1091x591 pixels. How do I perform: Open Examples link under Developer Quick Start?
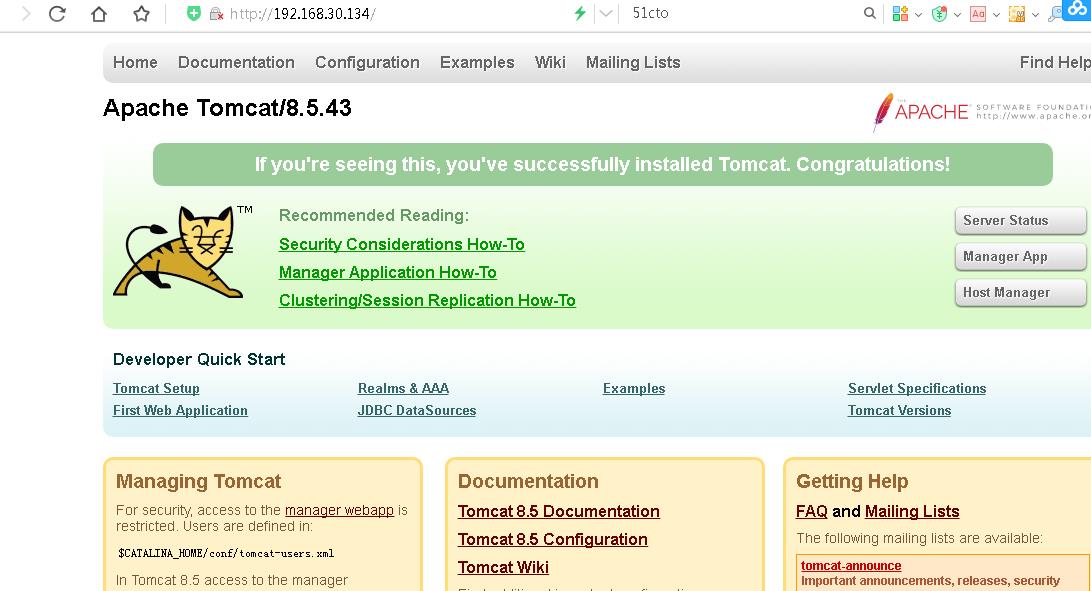634,388
